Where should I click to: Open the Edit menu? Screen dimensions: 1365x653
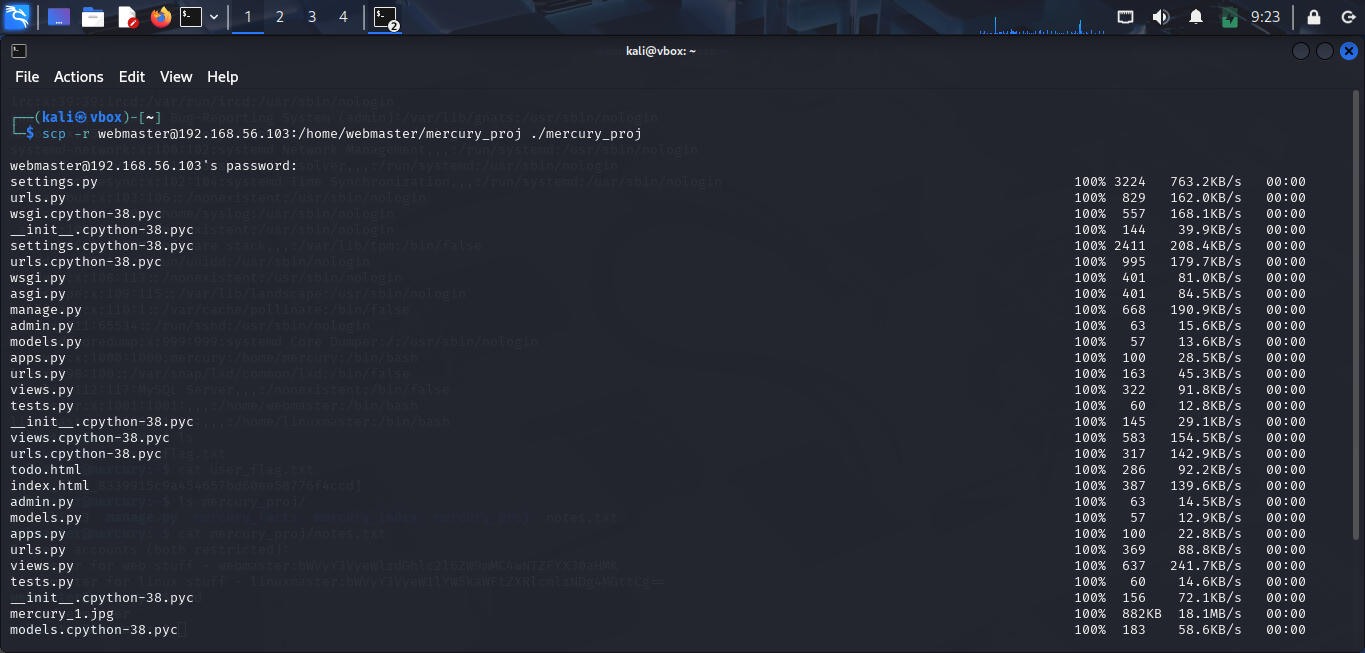pyautogui.click(x=131, y=77)
